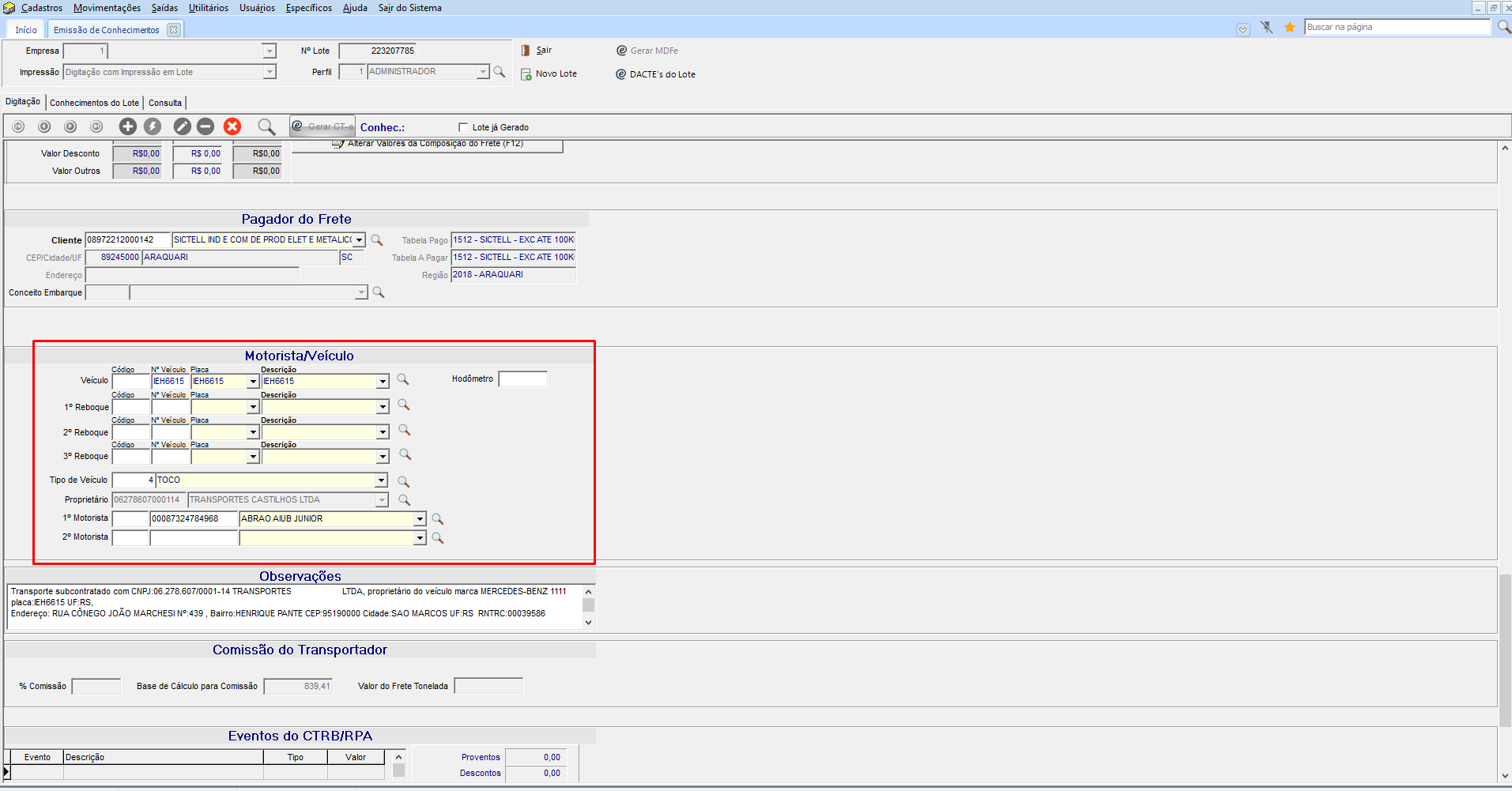
Task: Open Perfil lookup magnifier
Action: [x=500, y=72]
